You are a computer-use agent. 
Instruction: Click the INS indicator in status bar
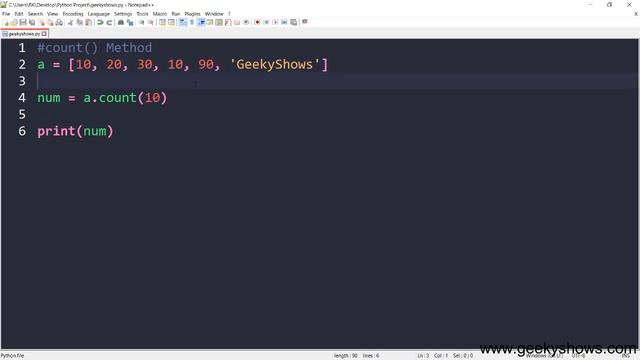pyautogui.click(x=626, y=356)
